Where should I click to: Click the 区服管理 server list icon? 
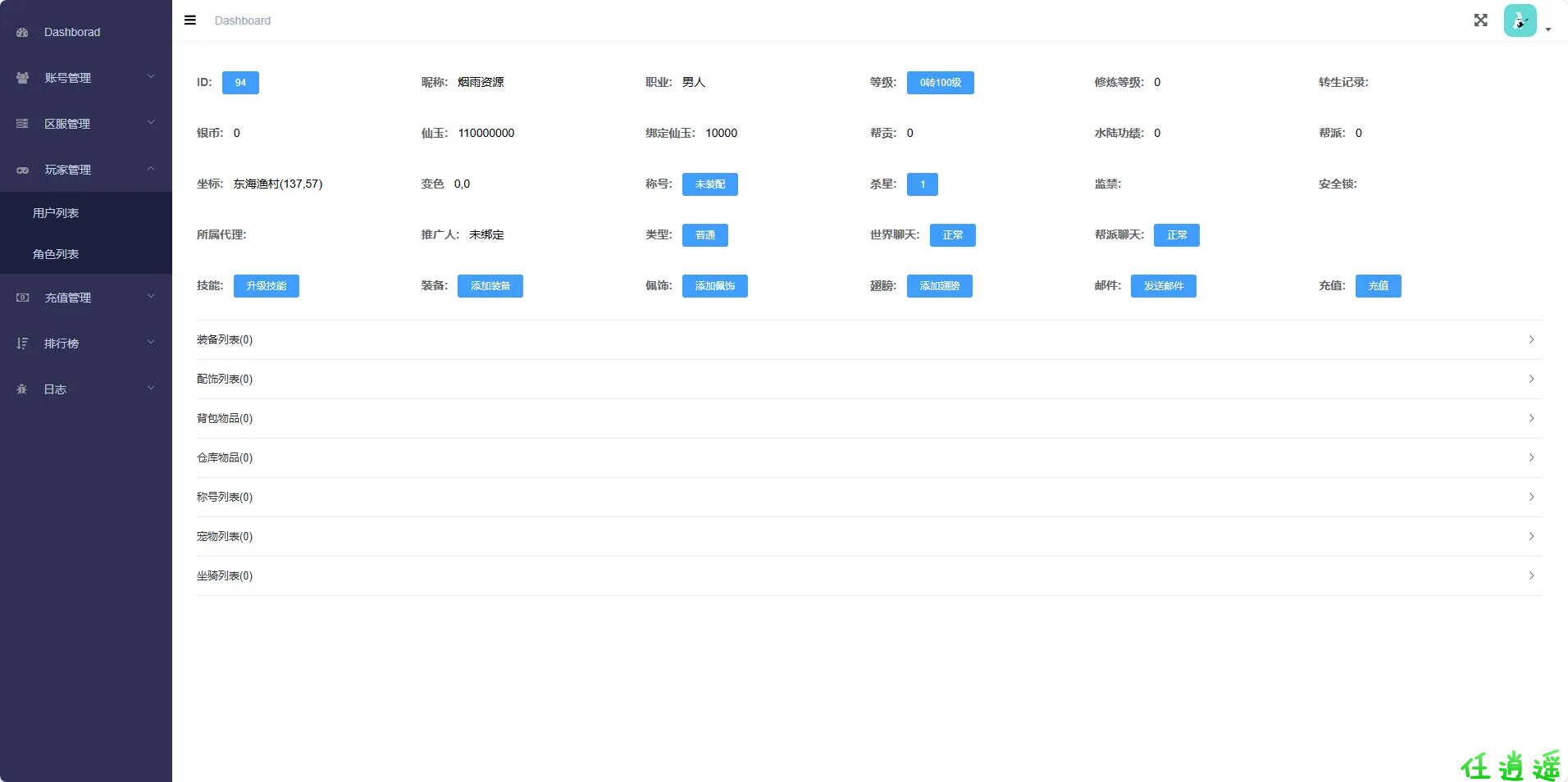point(22,124)
